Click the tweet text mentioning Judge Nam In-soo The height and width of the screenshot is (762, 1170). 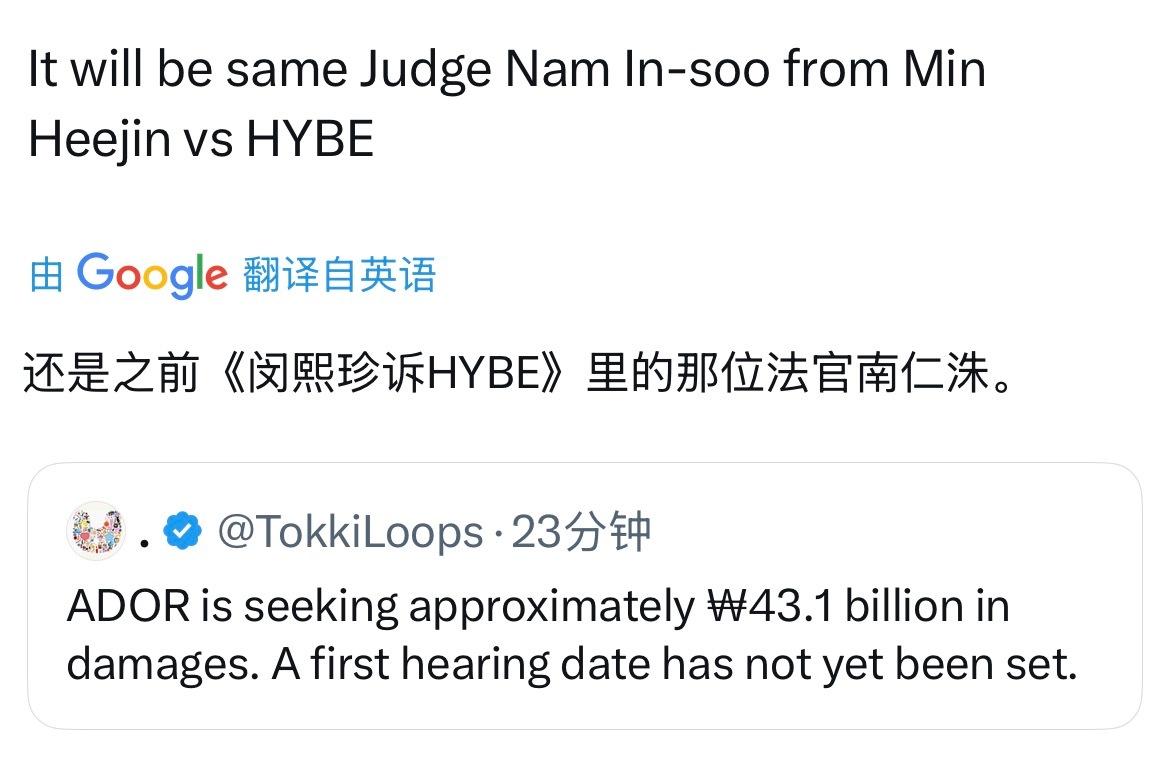click(x=500, y=67)
